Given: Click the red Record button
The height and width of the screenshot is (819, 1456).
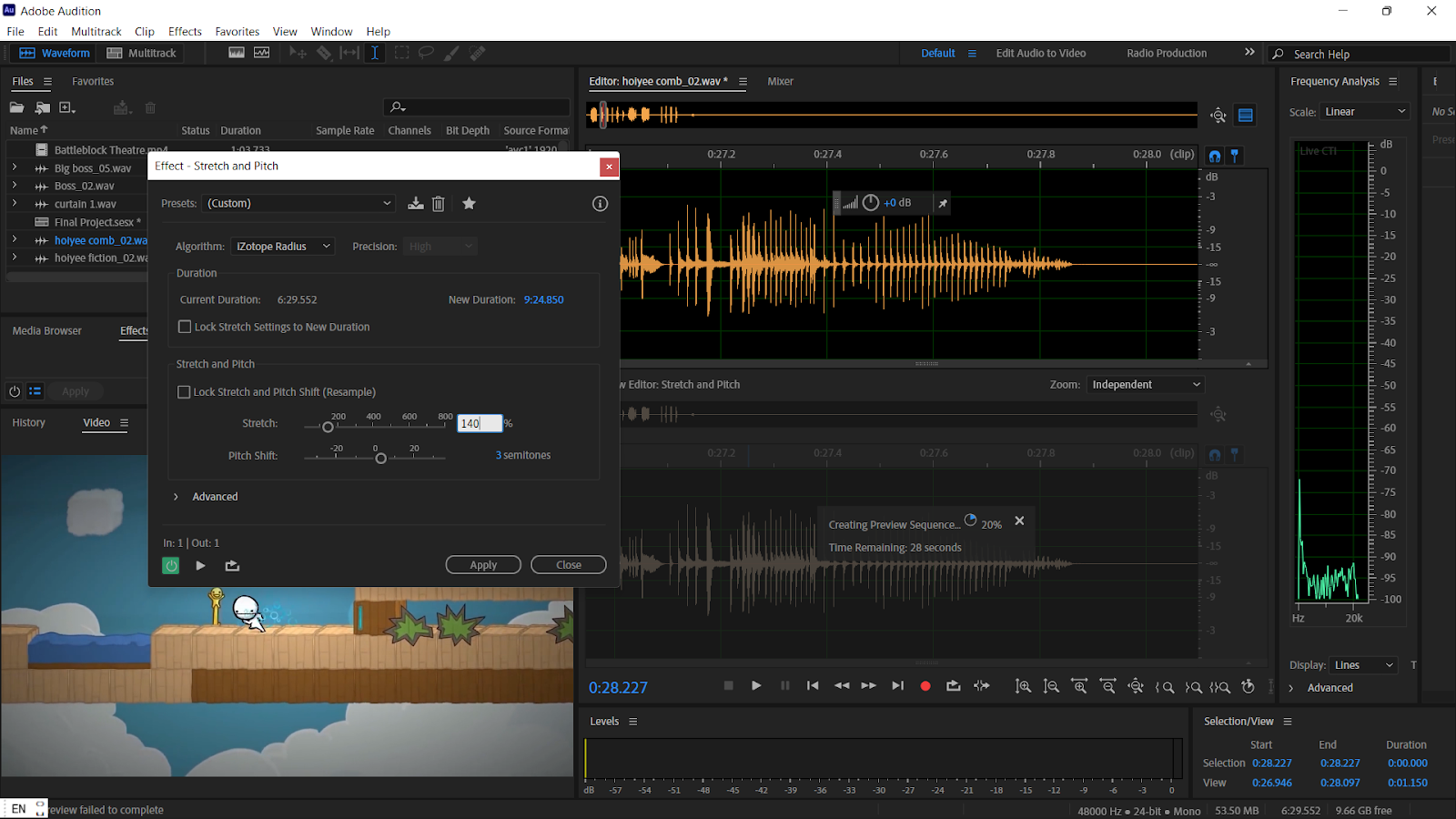Looking at the screenshot, I should pos(925,686).
